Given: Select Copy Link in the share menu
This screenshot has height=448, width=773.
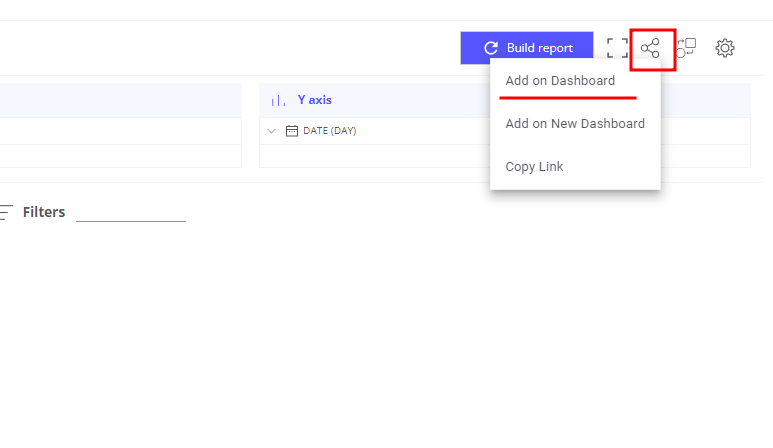Looking at the screenshot, I should pyautogui.click(x=534, y=167).
